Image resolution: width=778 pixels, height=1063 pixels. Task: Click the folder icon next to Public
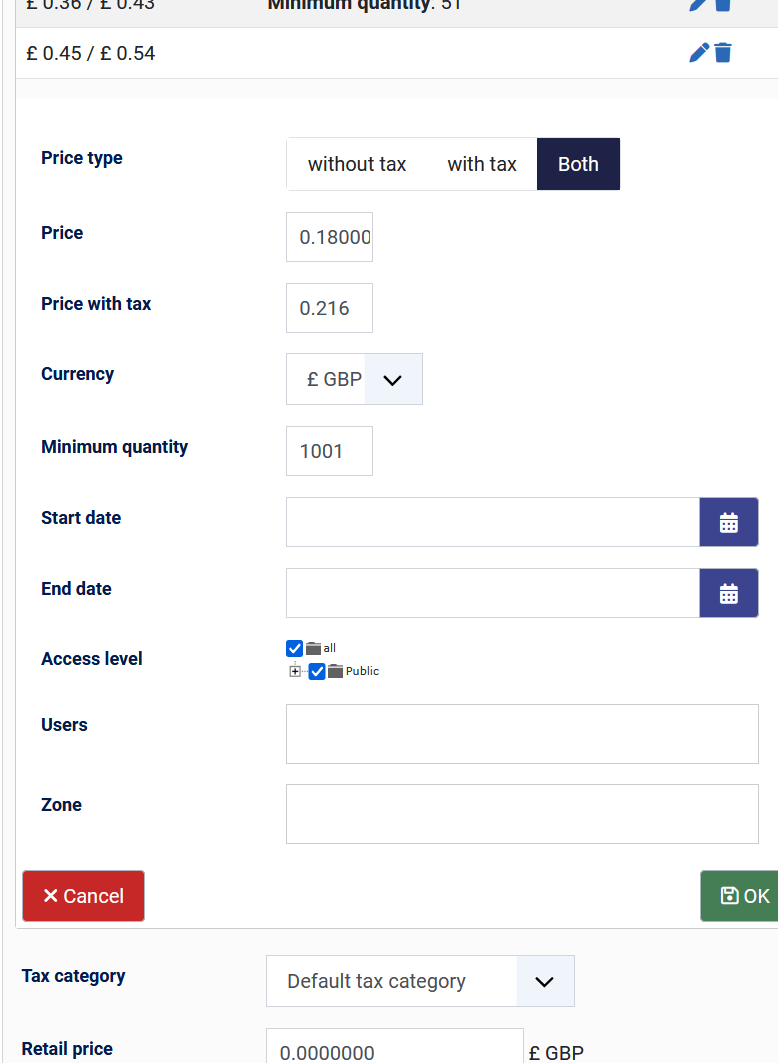pos(335,671)
